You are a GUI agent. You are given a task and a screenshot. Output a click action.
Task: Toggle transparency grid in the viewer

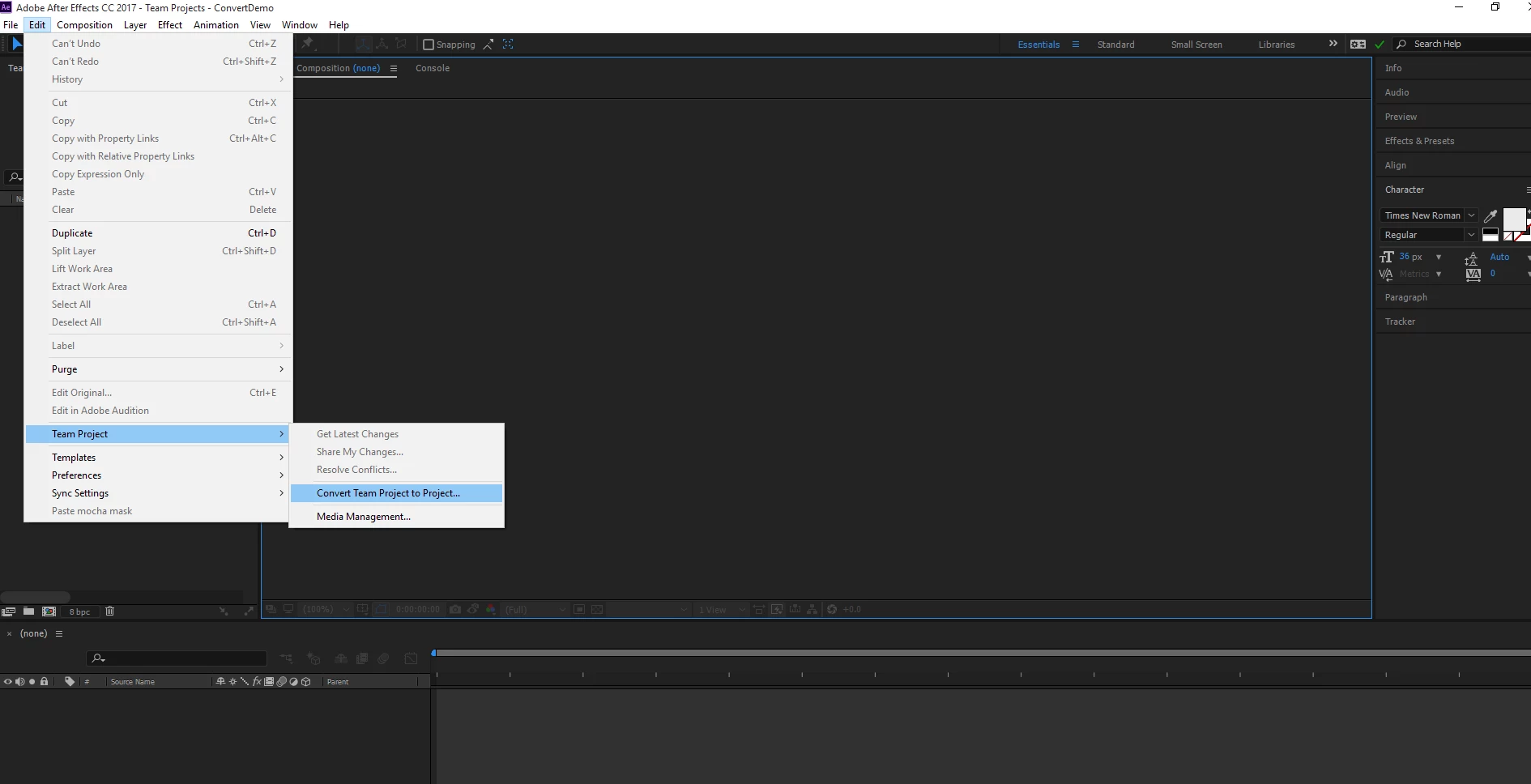tap(597, 609)
